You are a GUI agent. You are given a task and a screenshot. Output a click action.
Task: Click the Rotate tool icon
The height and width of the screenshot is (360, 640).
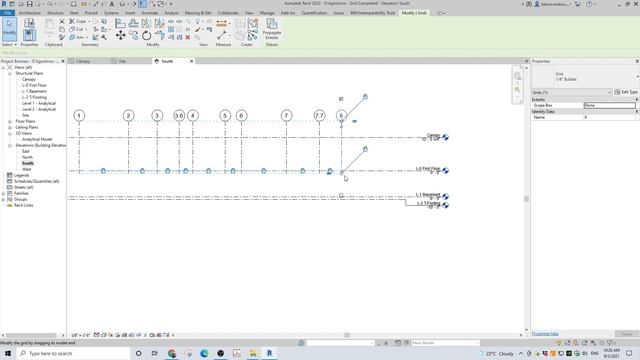point(147,36)
